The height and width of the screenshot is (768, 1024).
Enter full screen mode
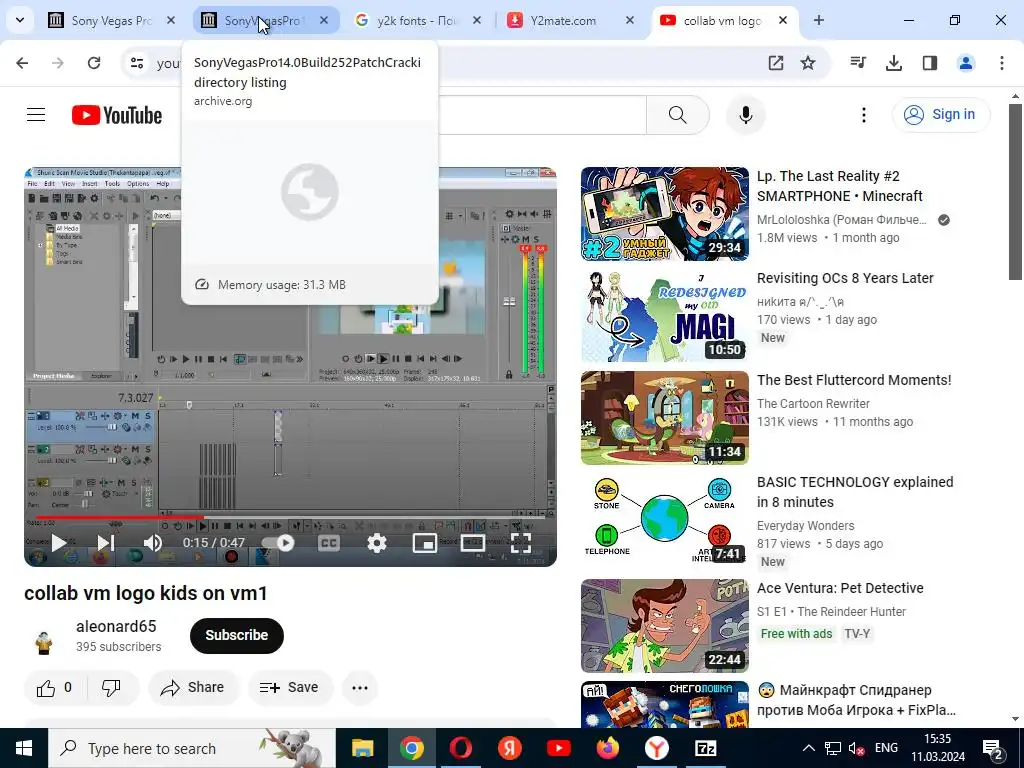point(520,543)
